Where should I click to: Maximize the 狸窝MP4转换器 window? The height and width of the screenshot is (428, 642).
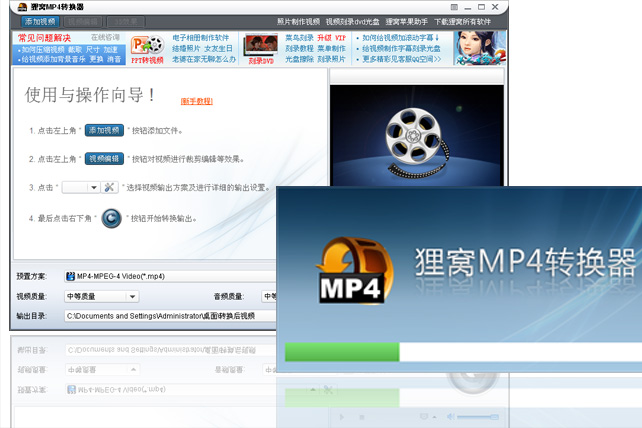(x=482, y=7)
